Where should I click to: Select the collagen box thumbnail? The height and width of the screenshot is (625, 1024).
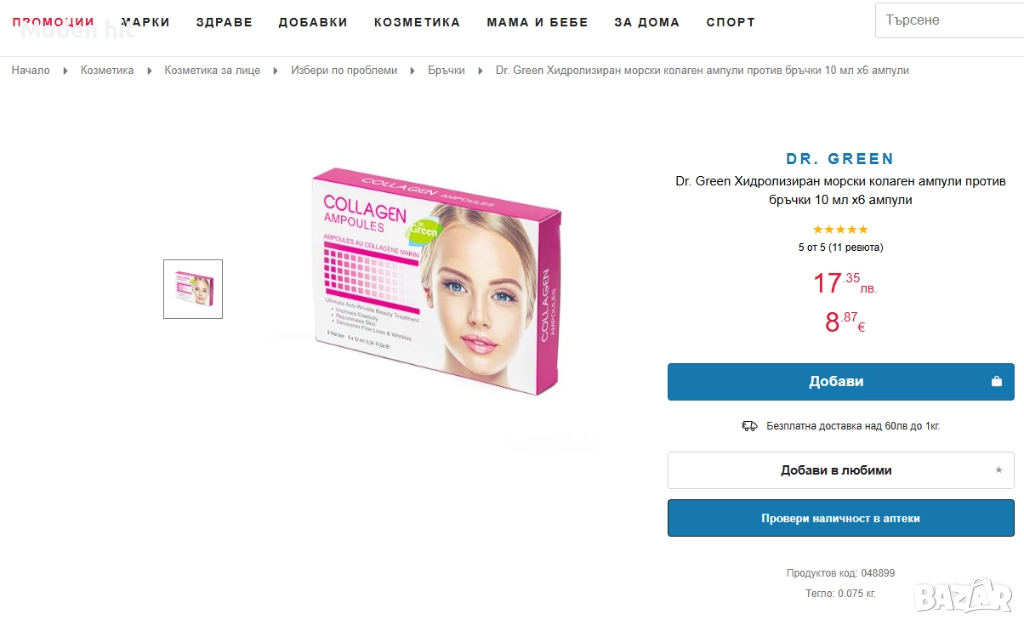tap(193, 289)
